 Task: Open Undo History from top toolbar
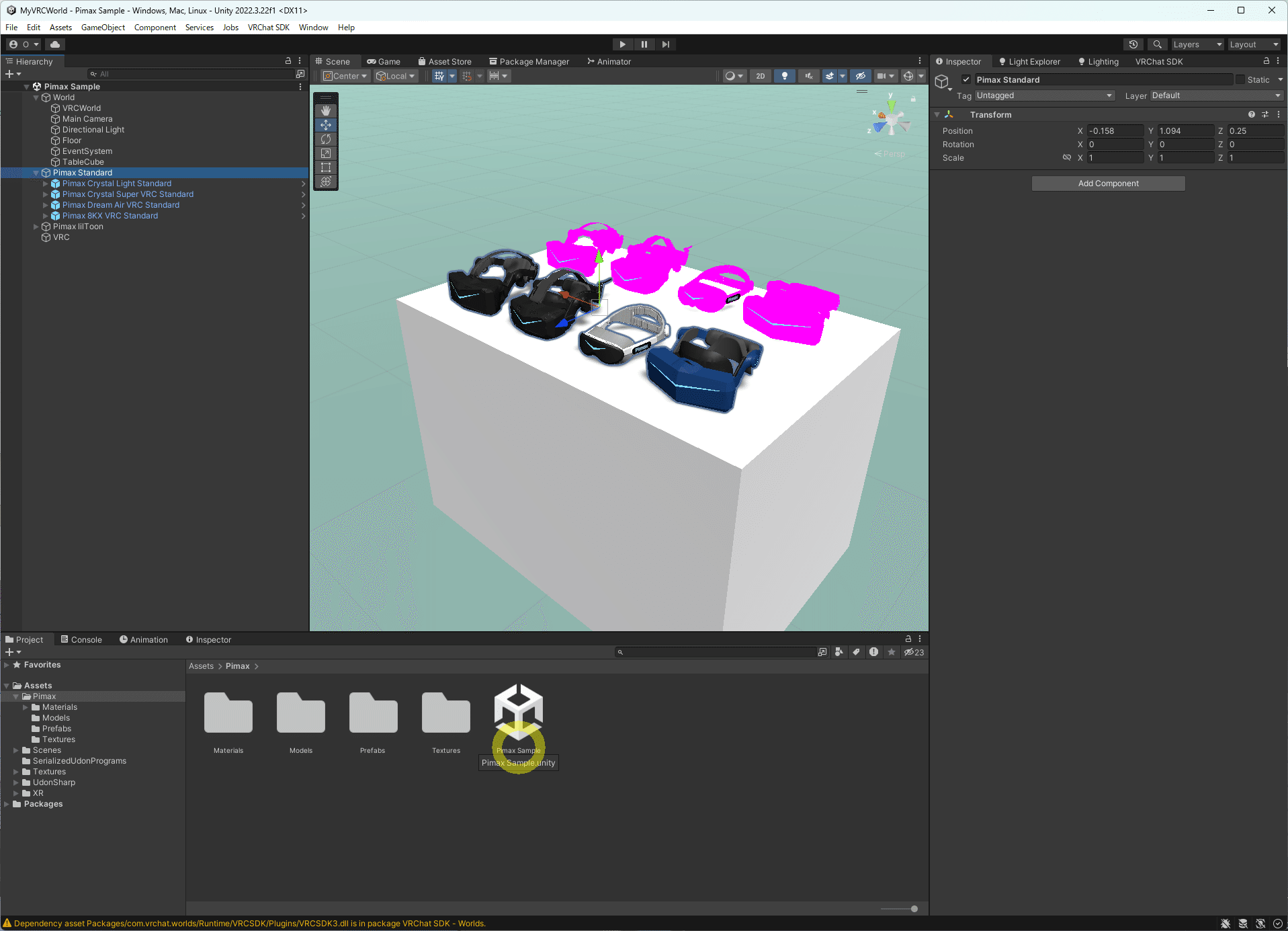point(1133,44)
